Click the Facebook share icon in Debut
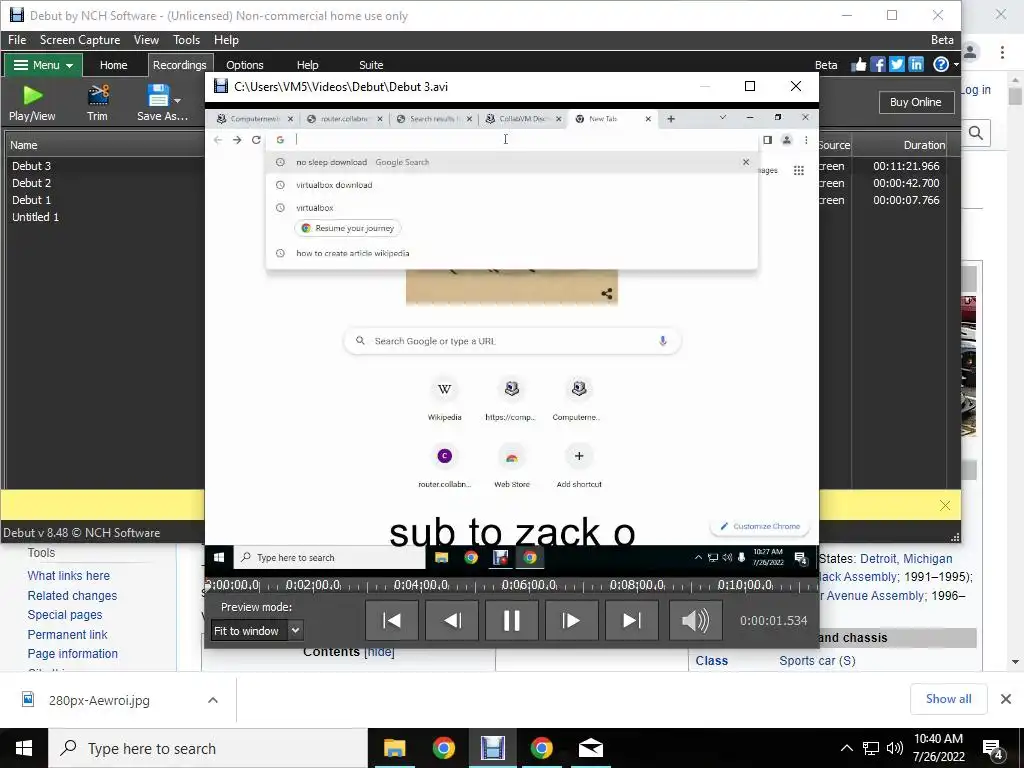 pyautogui.click(x=878, y=65)
